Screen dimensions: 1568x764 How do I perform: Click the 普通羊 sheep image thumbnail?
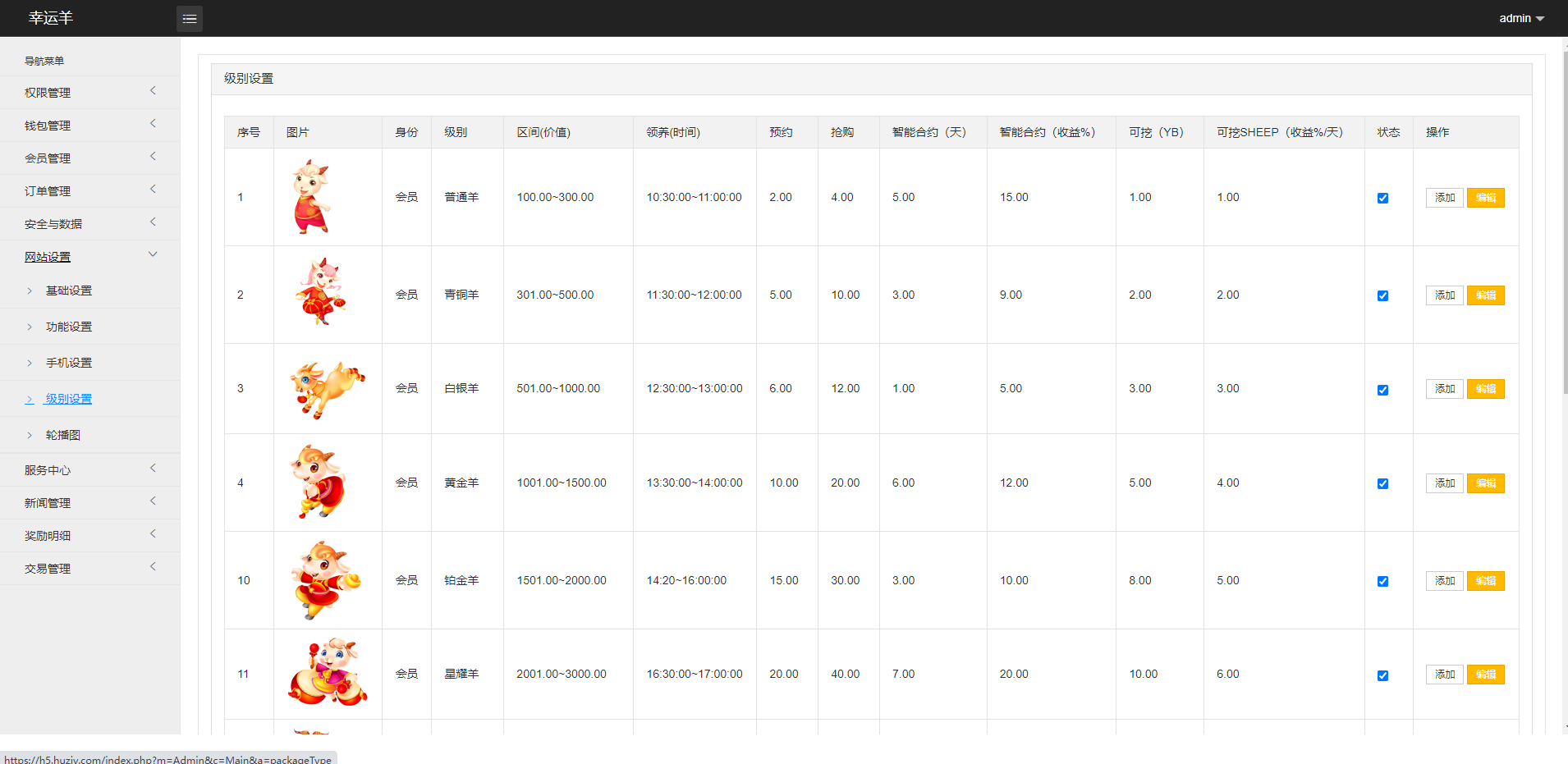click(x=312, y=197)
